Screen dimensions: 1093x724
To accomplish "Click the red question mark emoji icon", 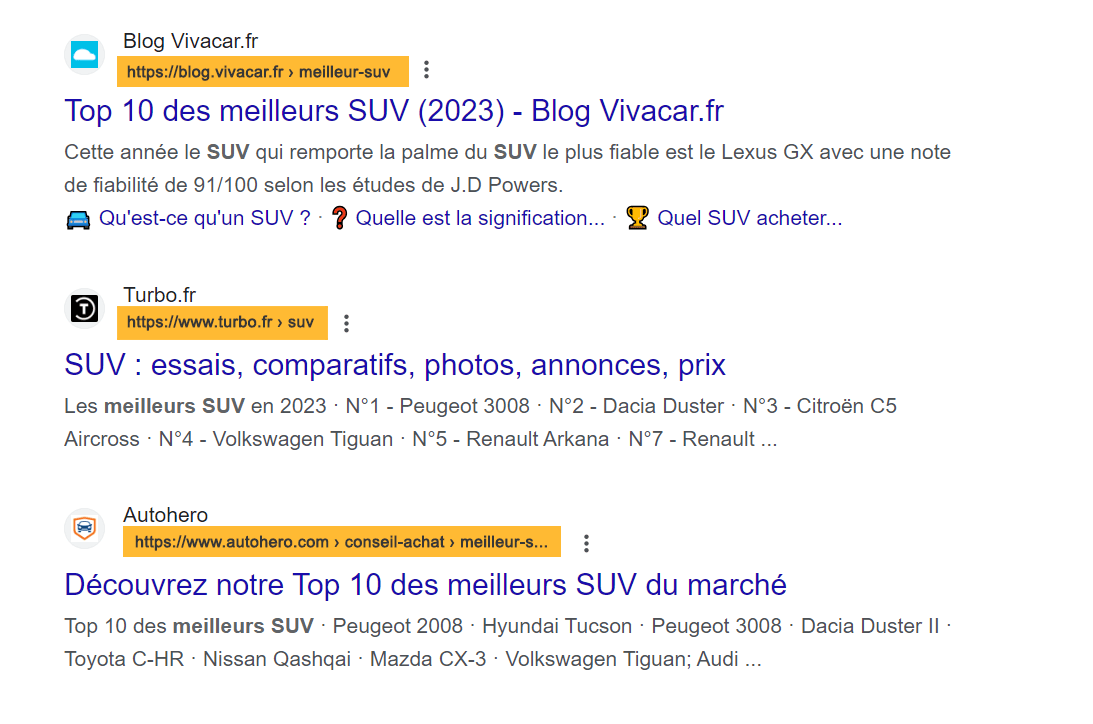I will [340, 217].
